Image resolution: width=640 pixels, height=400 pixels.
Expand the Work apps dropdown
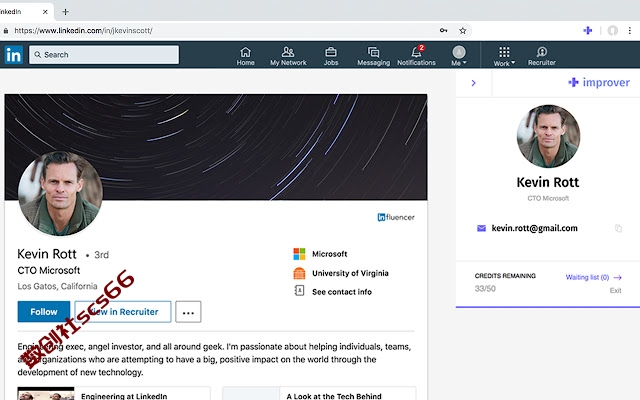[x=504, y=56]
